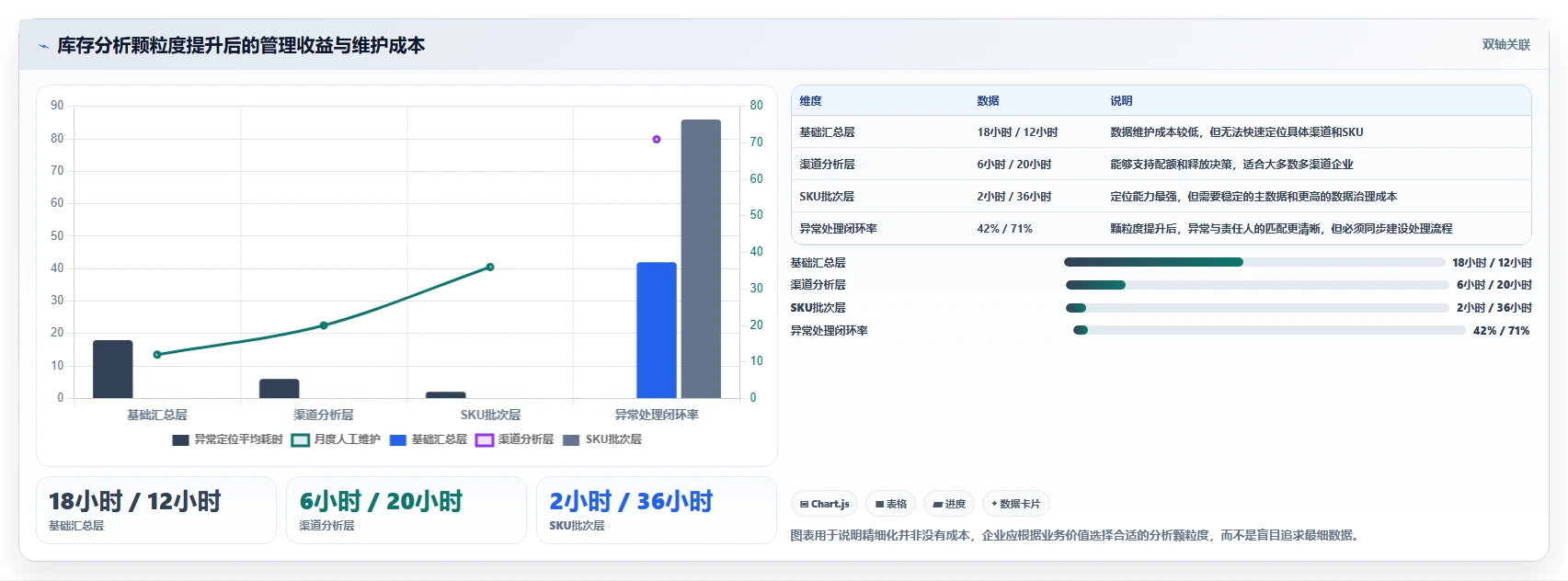
Task: Click the 说明 column header
Action: 1121,101
